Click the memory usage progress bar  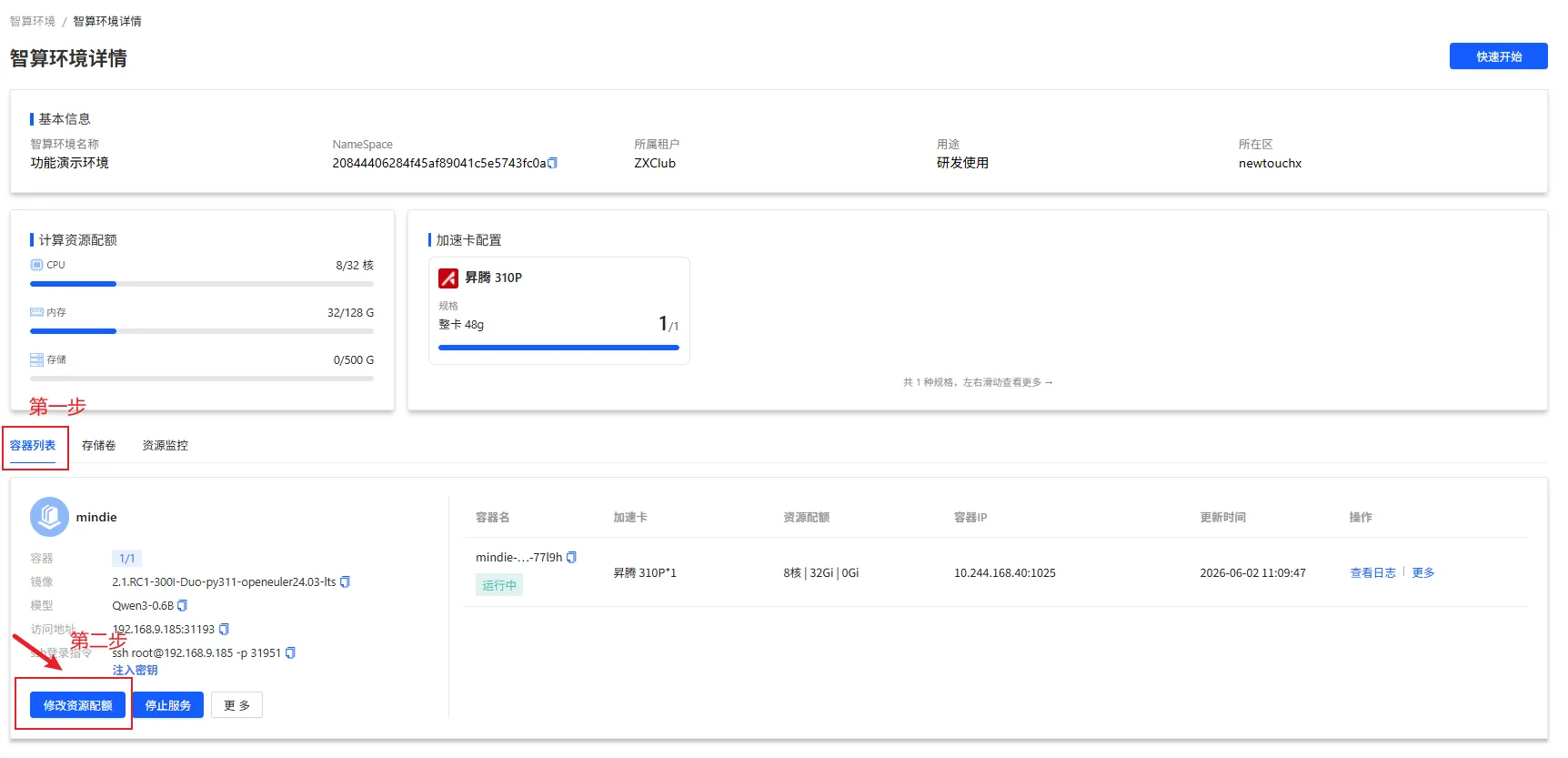[202, 331]
